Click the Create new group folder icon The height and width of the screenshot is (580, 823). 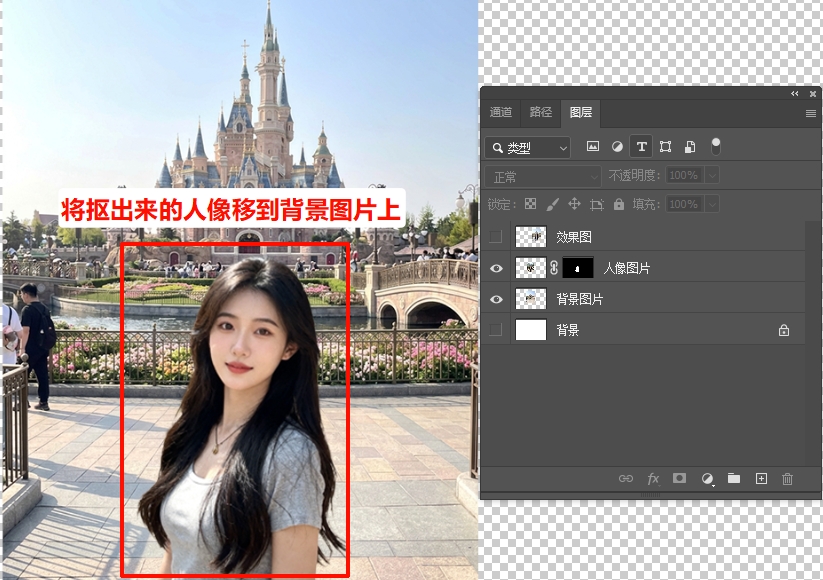(x=734, y=478)
